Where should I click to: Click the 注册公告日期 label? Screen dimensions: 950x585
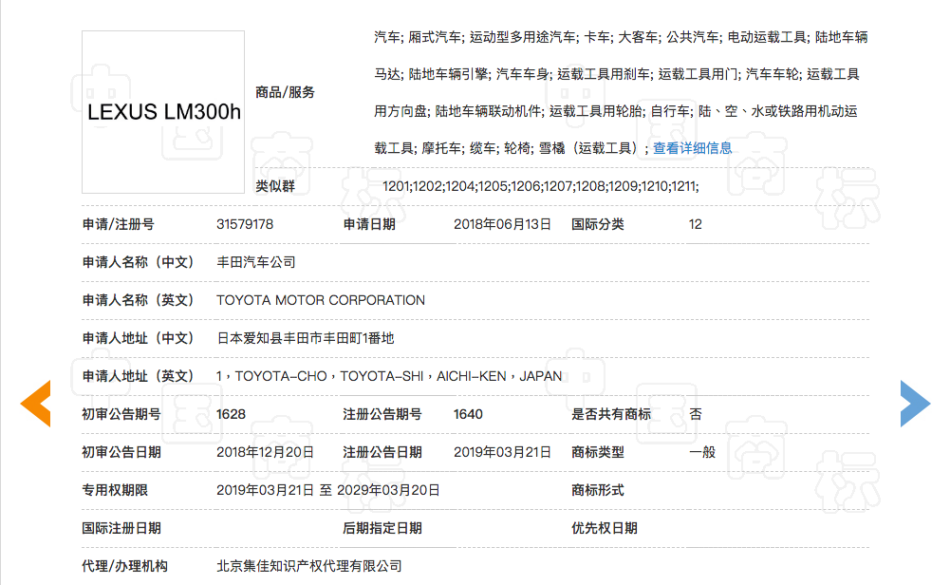click(382, 452)
